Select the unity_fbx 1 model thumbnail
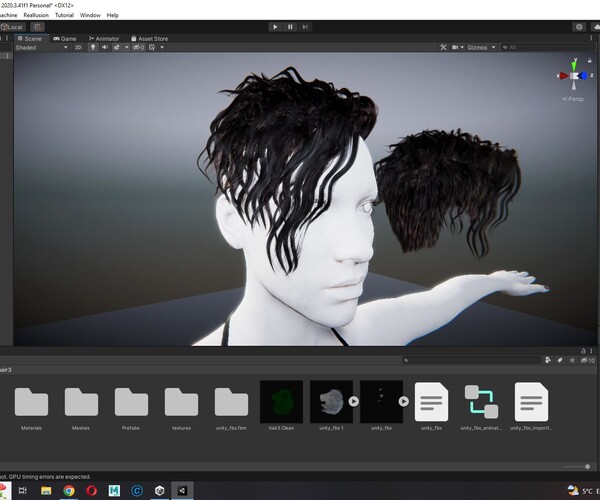600x500 pixels. [x=331, y=402]
